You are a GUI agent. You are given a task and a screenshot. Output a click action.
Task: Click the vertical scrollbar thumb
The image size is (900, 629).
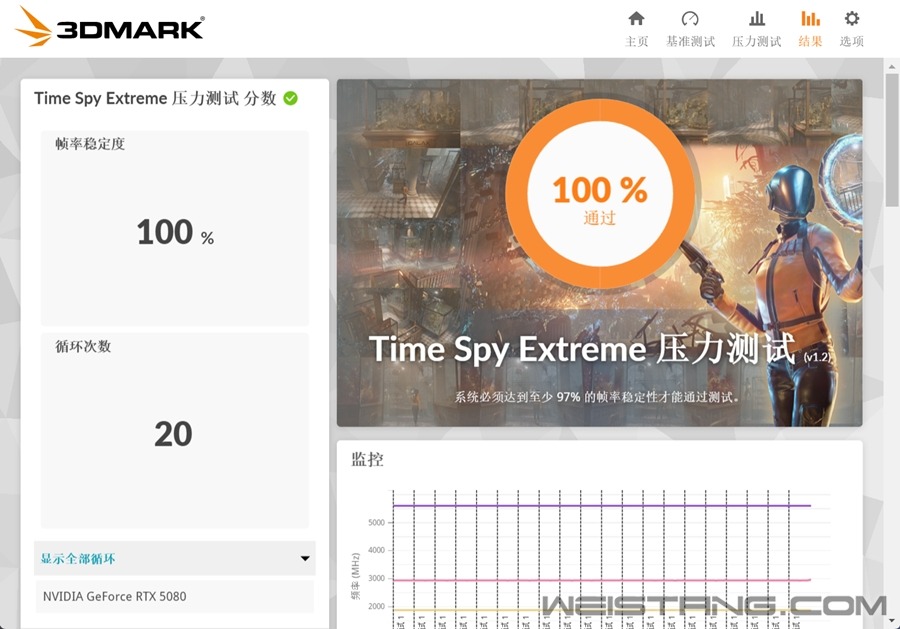[x=892, y=139]
